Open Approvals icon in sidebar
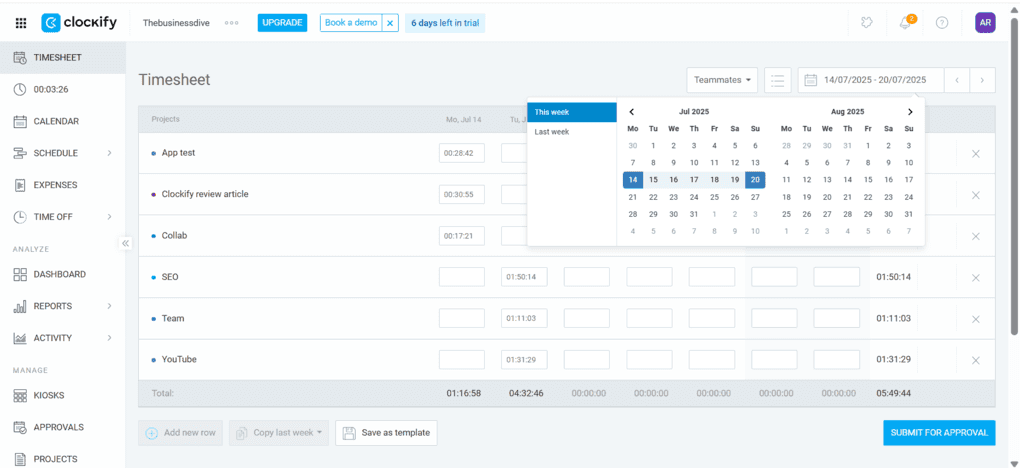 pos(20,427)
